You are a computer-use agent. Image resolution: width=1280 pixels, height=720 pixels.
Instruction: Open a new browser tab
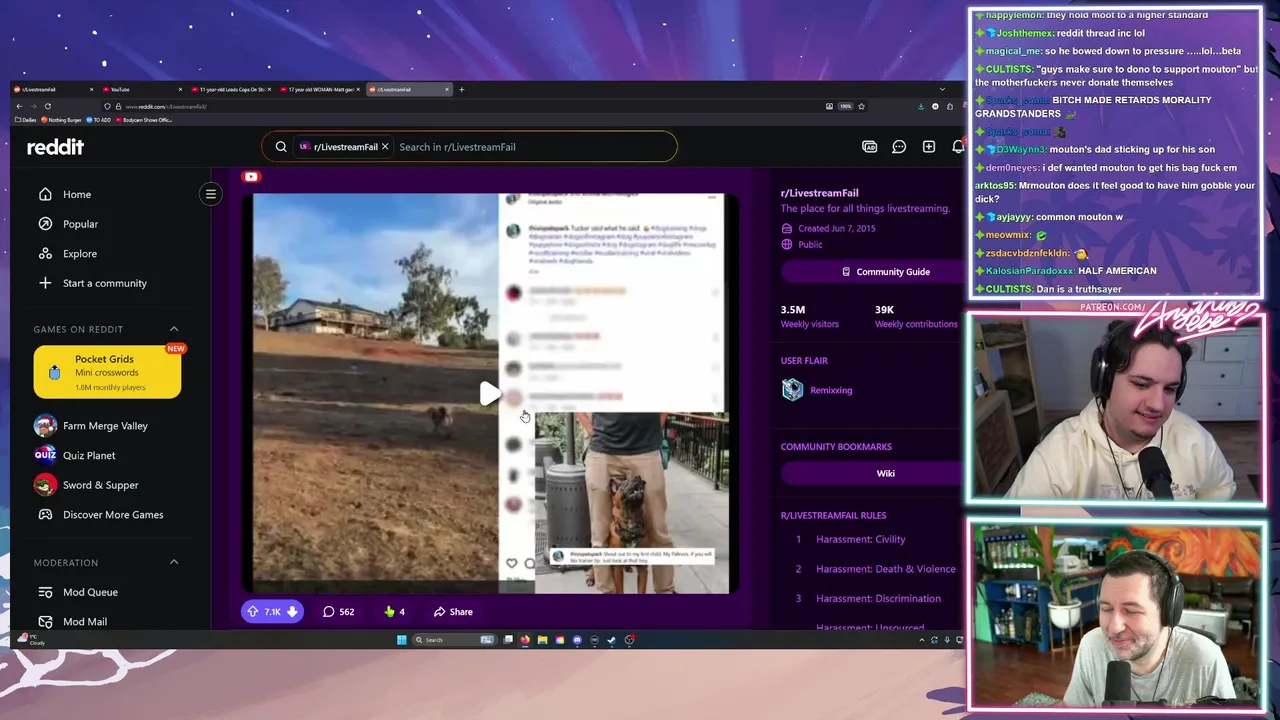coord(461,90)
